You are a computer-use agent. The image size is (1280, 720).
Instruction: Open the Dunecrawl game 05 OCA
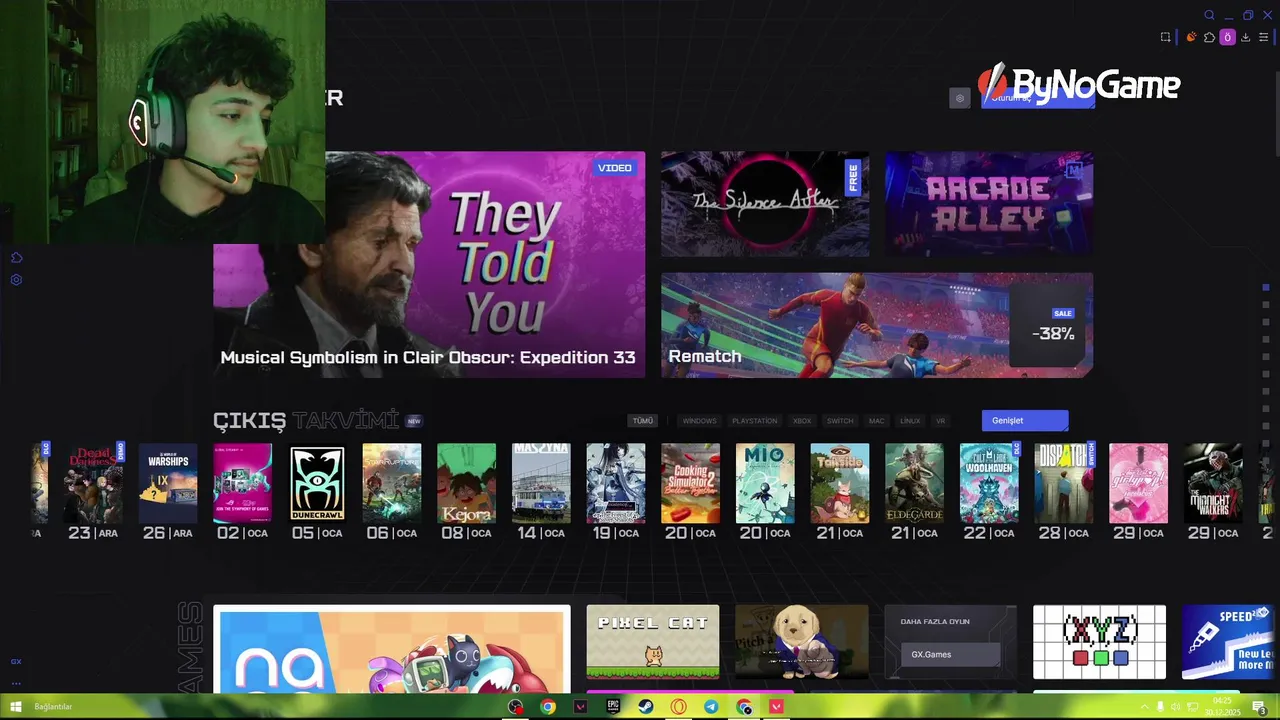(x=317, y=484)
